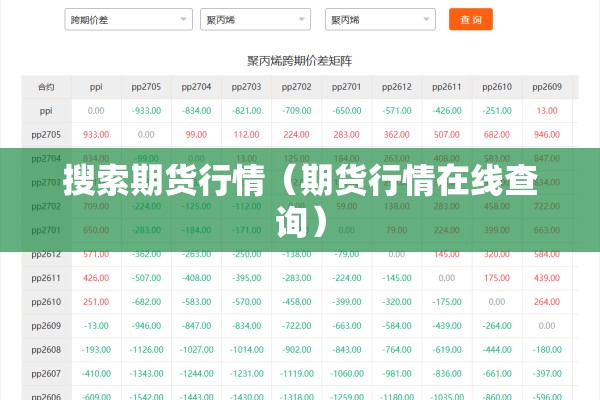This screenshot has height=400, width=600.
Task: Click -902.00 in the pp2608 row
Action: click(x=297, y=350)
